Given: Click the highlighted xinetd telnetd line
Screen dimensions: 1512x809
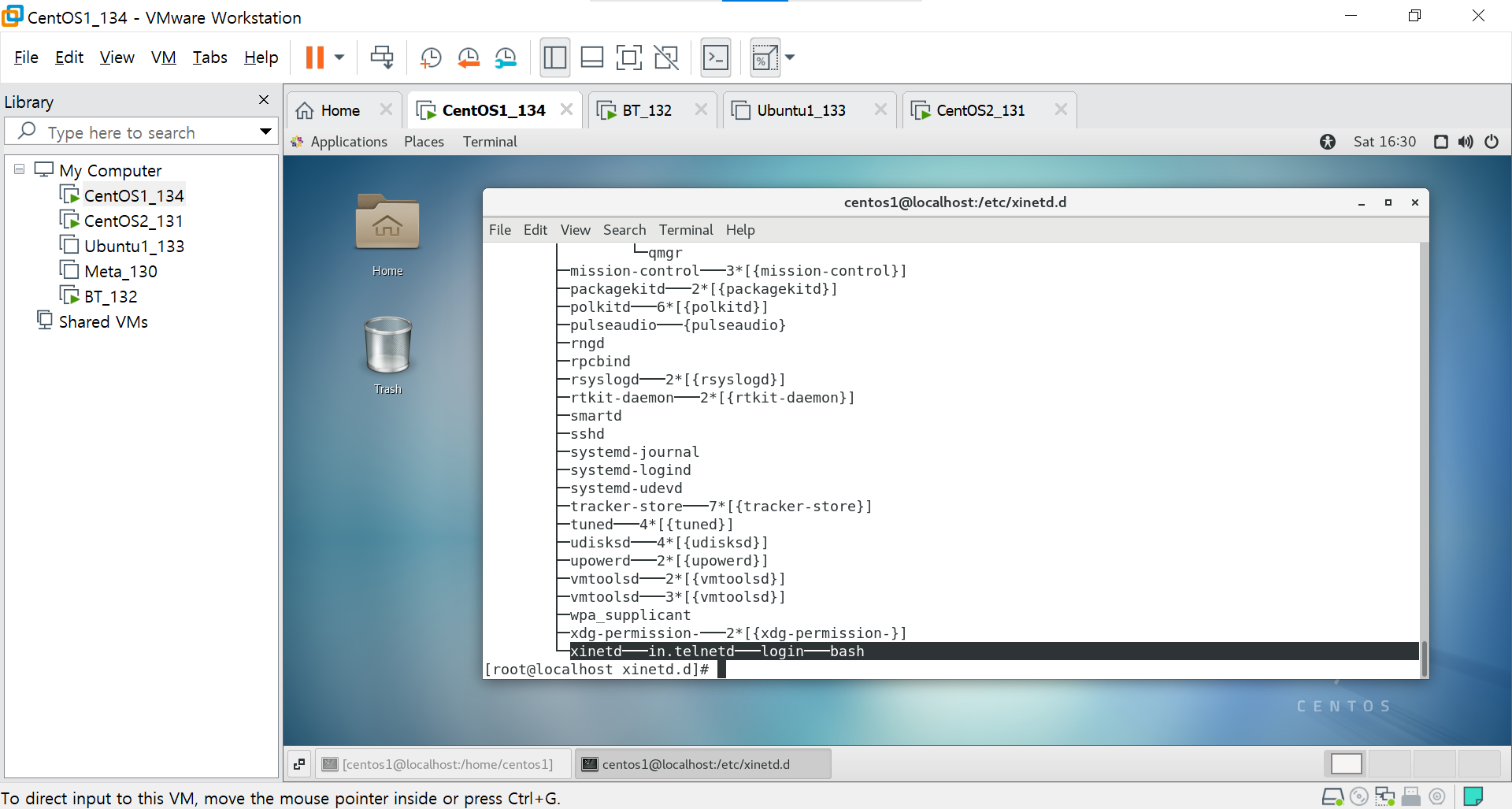Looking at the screenshot, I should 994,651.
